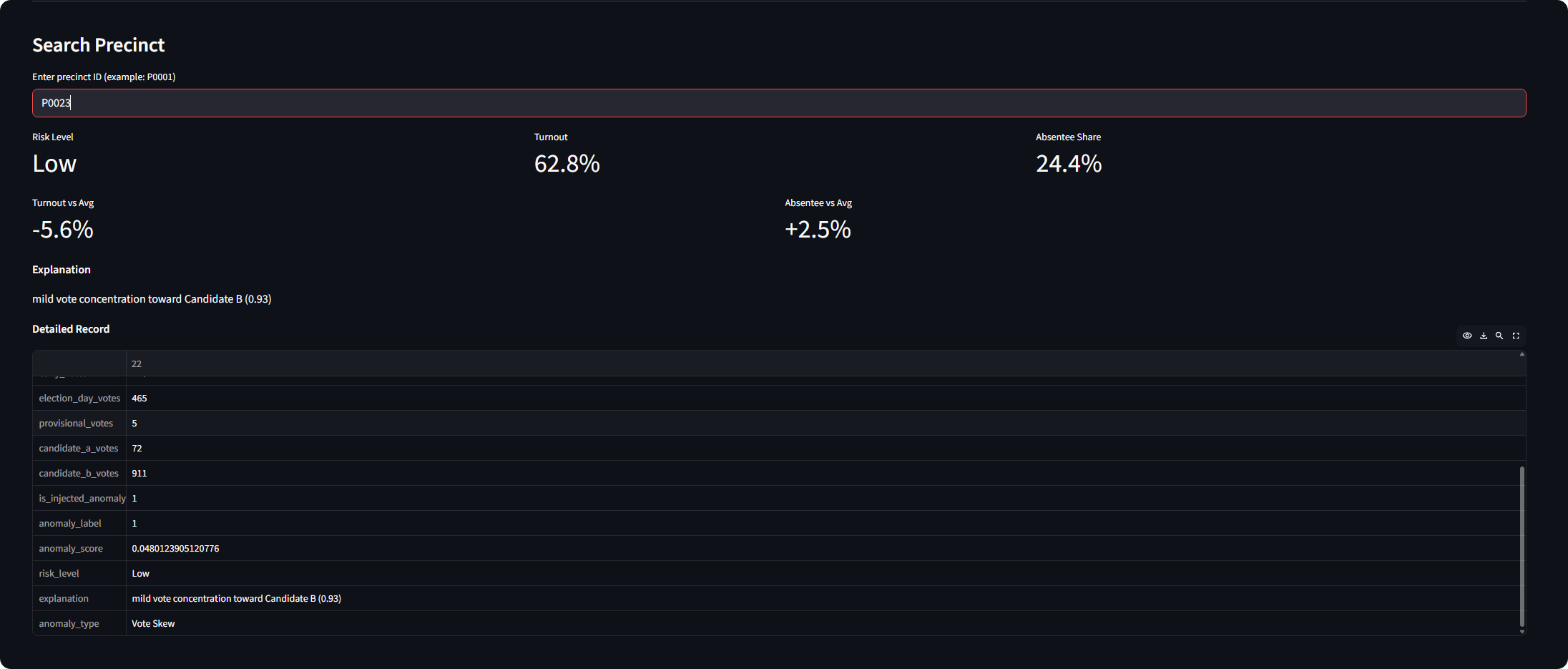Viewport: 1568px width, 669px height.
Task: Select the column header labeled 22
Action: click(x=137, y=364)
